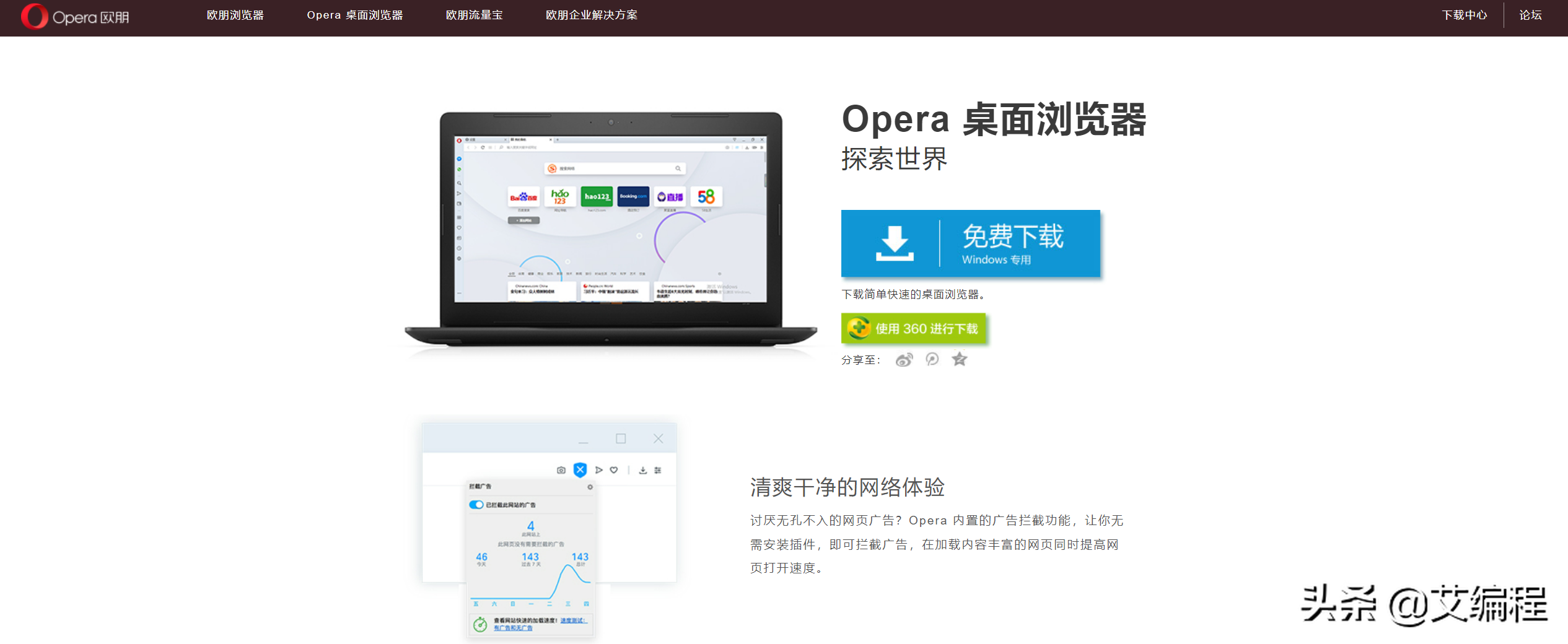Click the 有广告和无广告 link
Screen dimensions: 1568x644
click(513, 628)
